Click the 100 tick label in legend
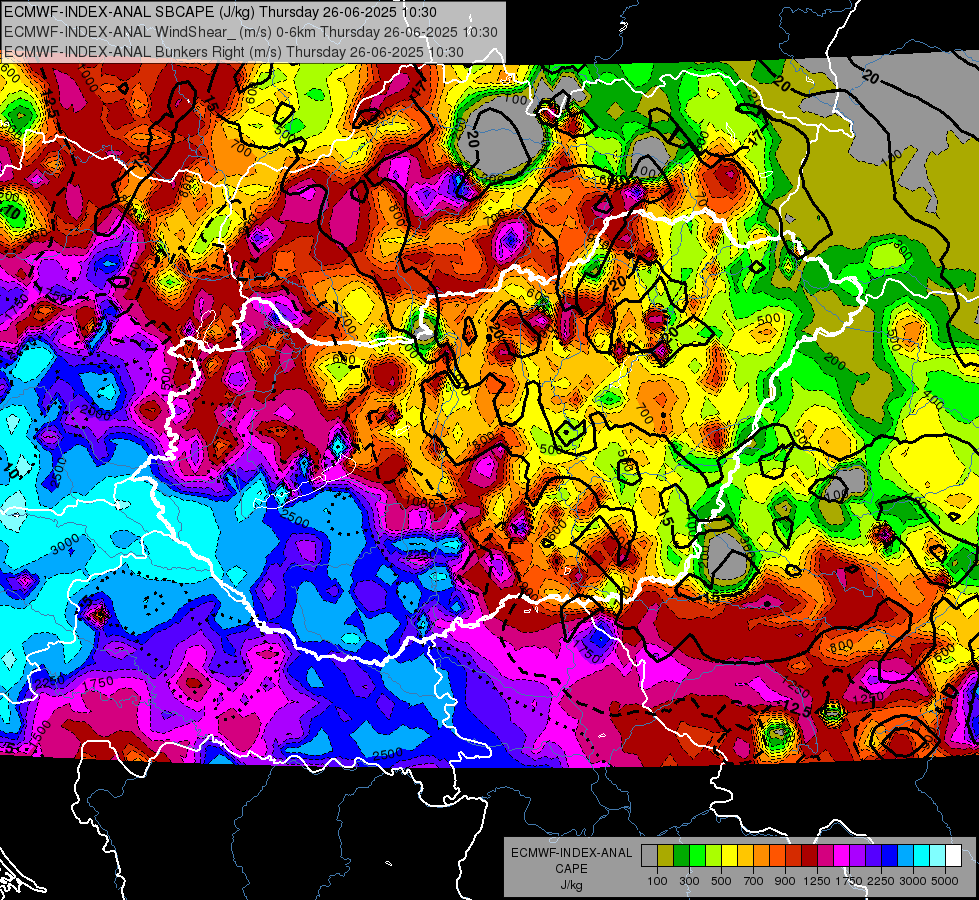979x900 pixels. click(x=657, y=881)
